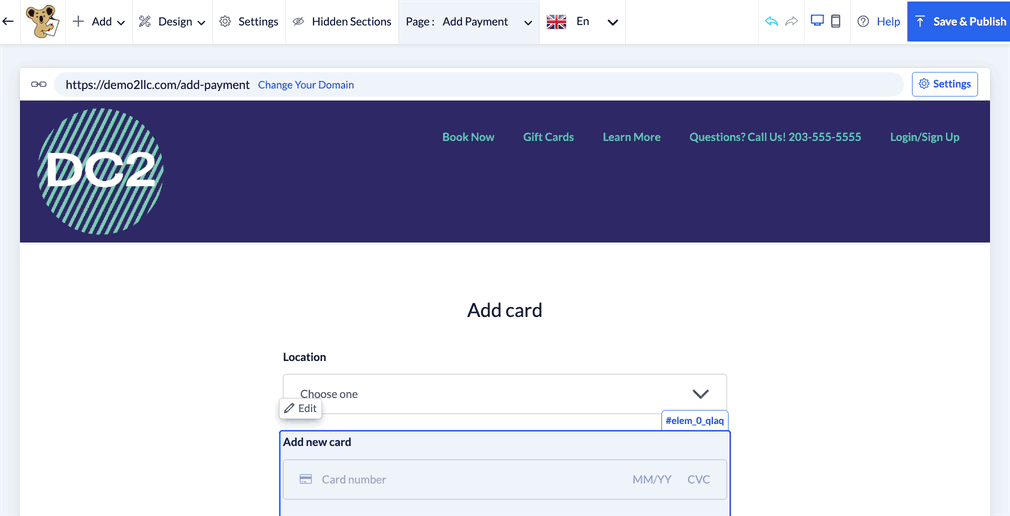Switch to desktop preview icon

817,21
